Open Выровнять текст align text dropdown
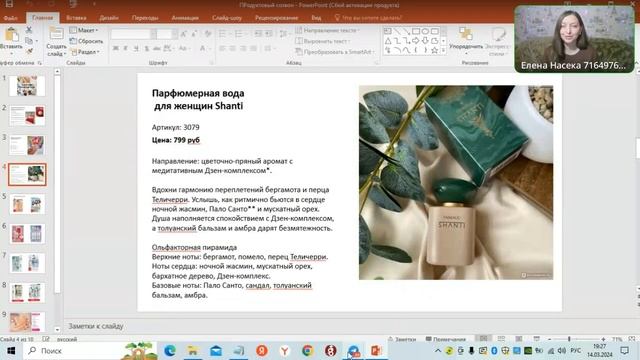The width and height of the screenshot is (640, 360). 323,41
